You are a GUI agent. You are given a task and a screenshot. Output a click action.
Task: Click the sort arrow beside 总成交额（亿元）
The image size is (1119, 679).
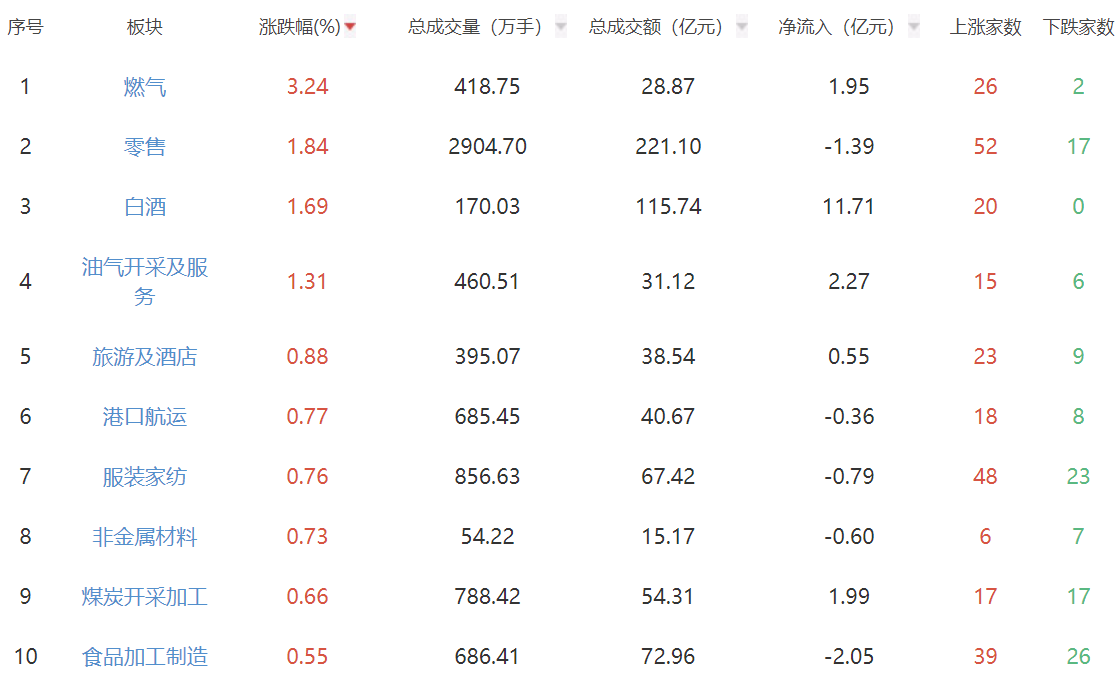[x=741, y=28]
